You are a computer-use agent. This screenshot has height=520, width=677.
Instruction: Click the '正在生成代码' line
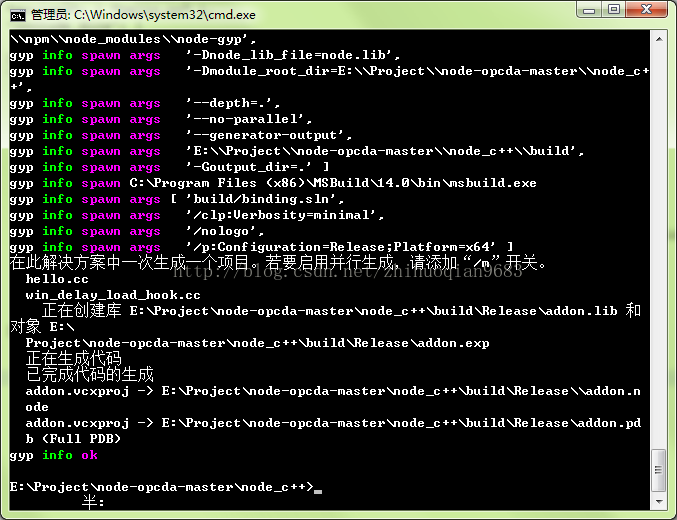[x=74, y=358]
